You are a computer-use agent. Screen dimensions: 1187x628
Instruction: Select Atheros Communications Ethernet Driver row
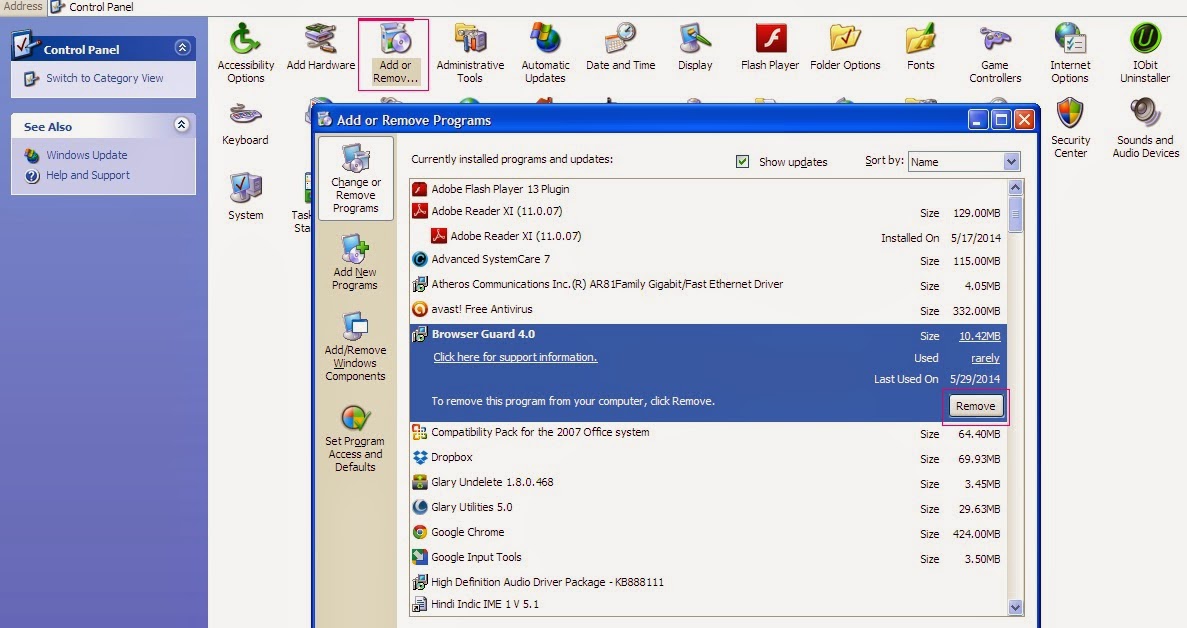709,284
